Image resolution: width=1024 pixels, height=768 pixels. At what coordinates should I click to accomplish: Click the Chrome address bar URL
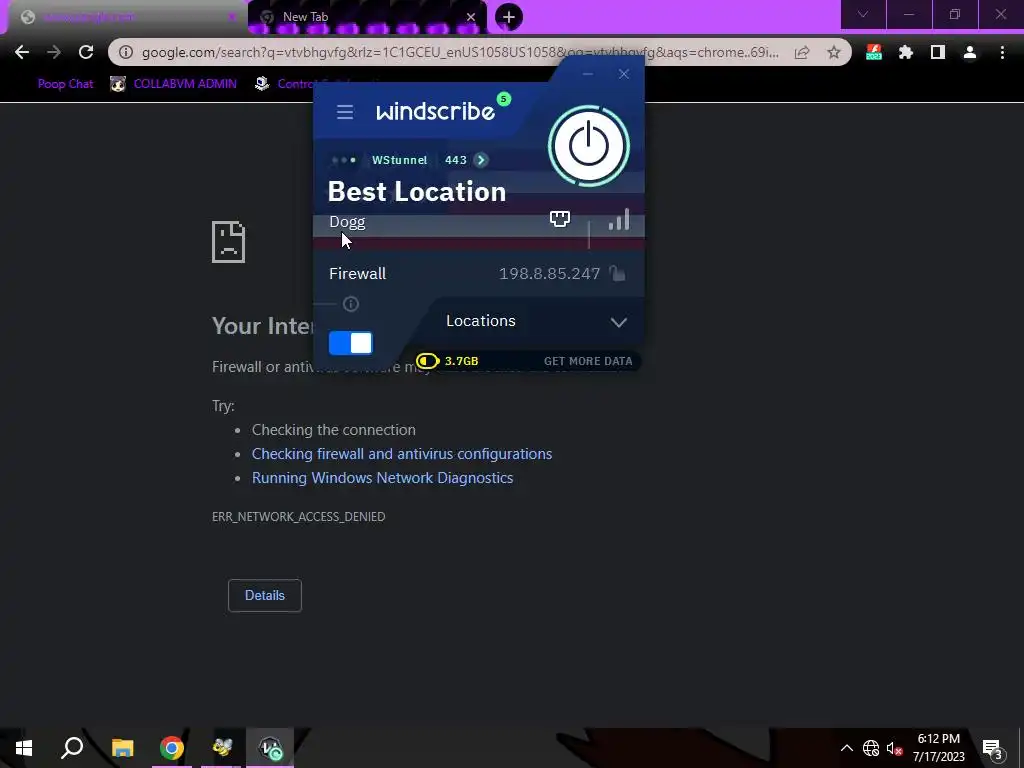pyautogui.click(x=460, y=52)
